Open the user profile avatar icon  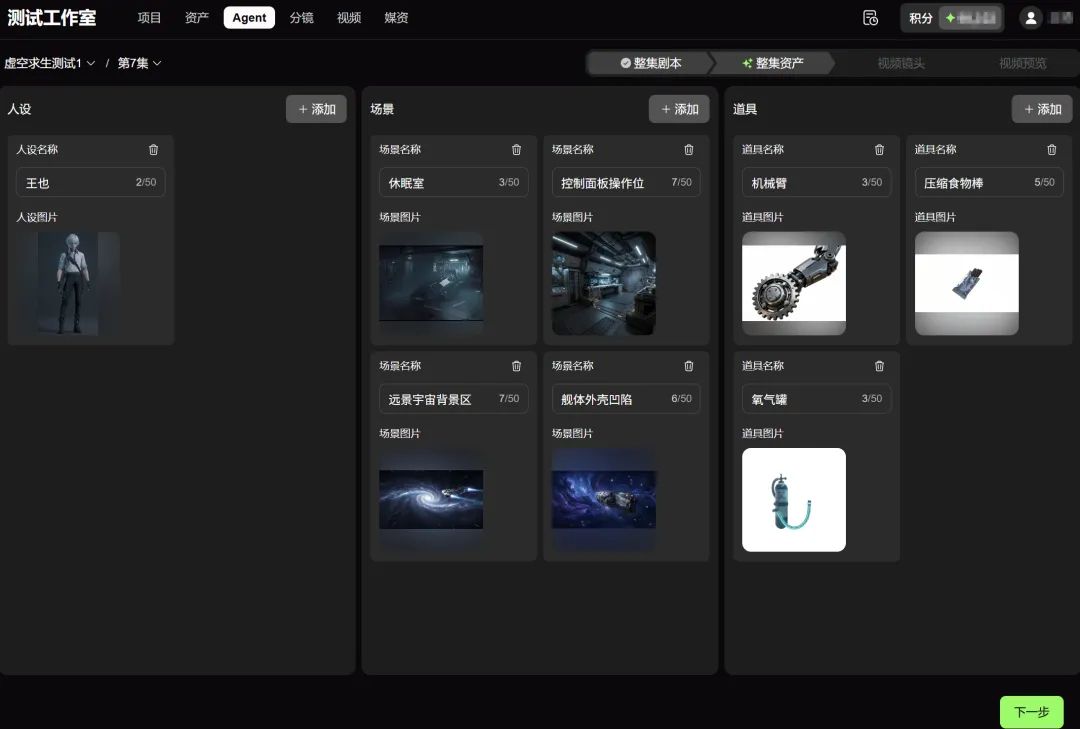[x=1030, y=17]
